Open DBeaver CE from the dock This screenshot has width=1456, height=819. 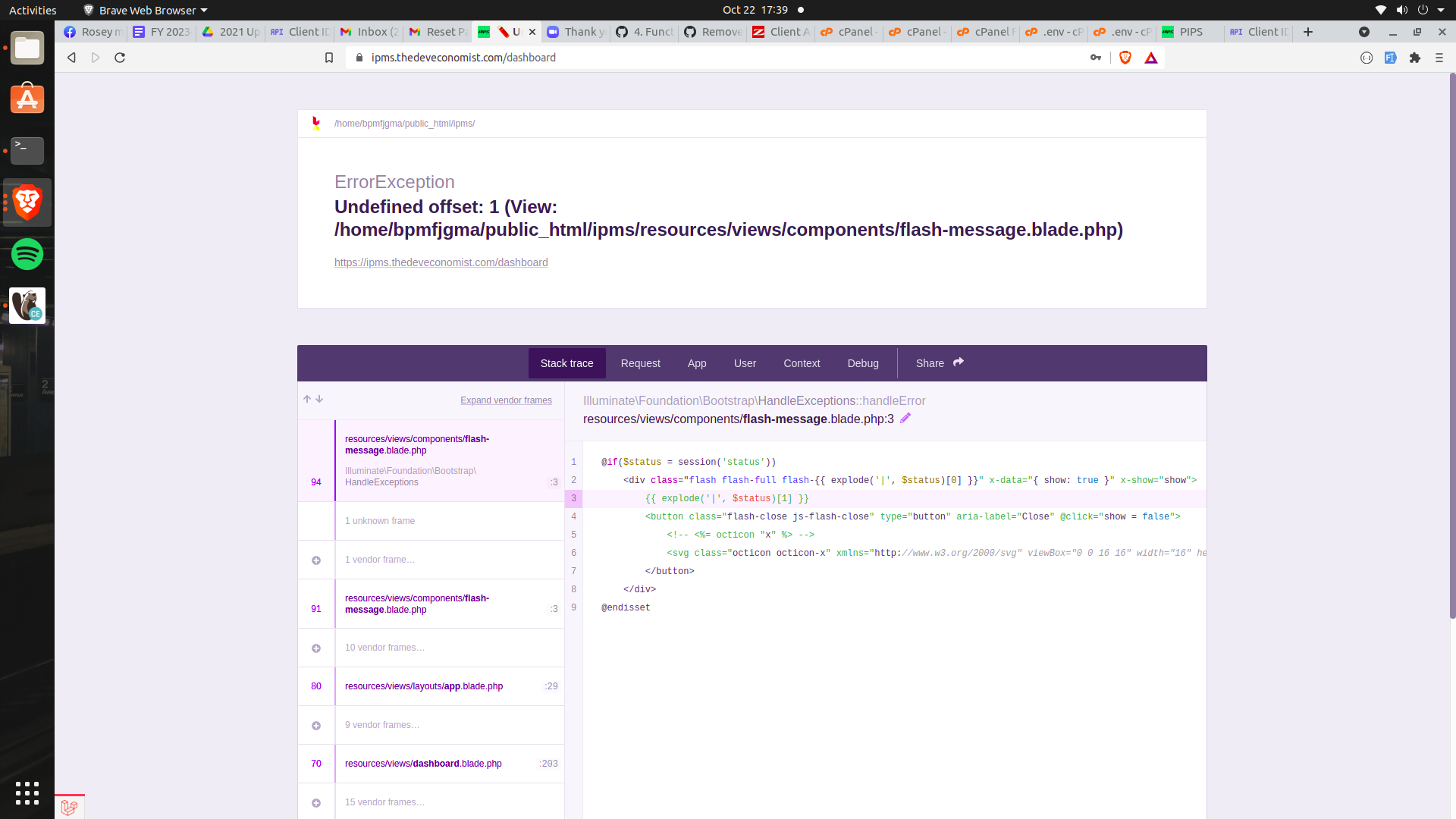(x=27, y=306)
